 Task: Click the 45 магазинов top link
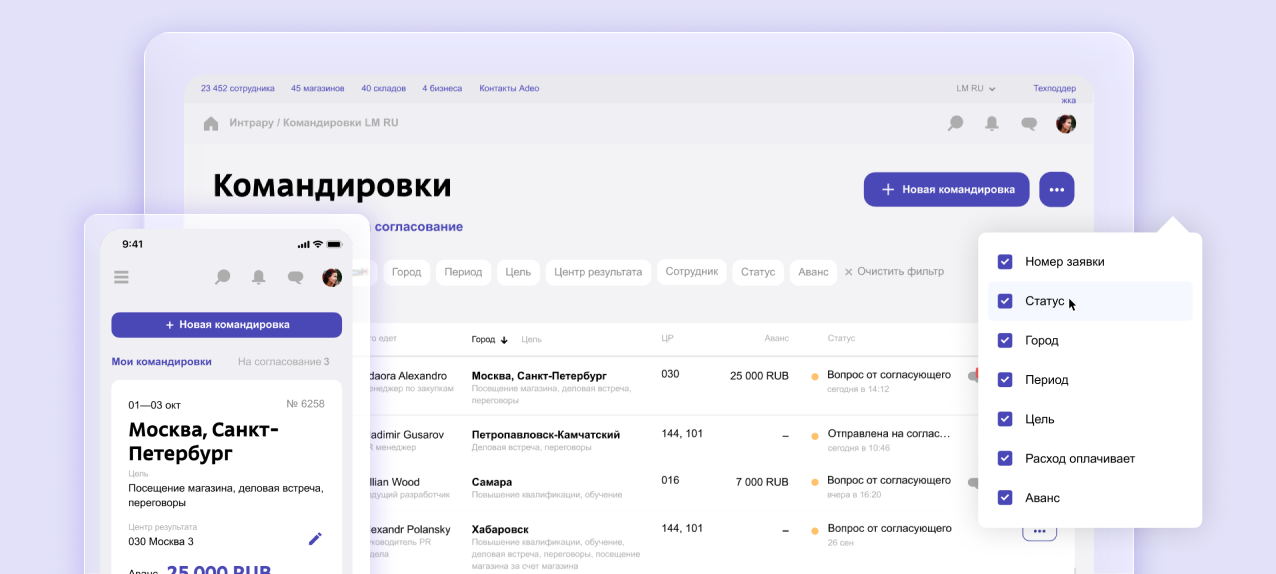point(317,89)
